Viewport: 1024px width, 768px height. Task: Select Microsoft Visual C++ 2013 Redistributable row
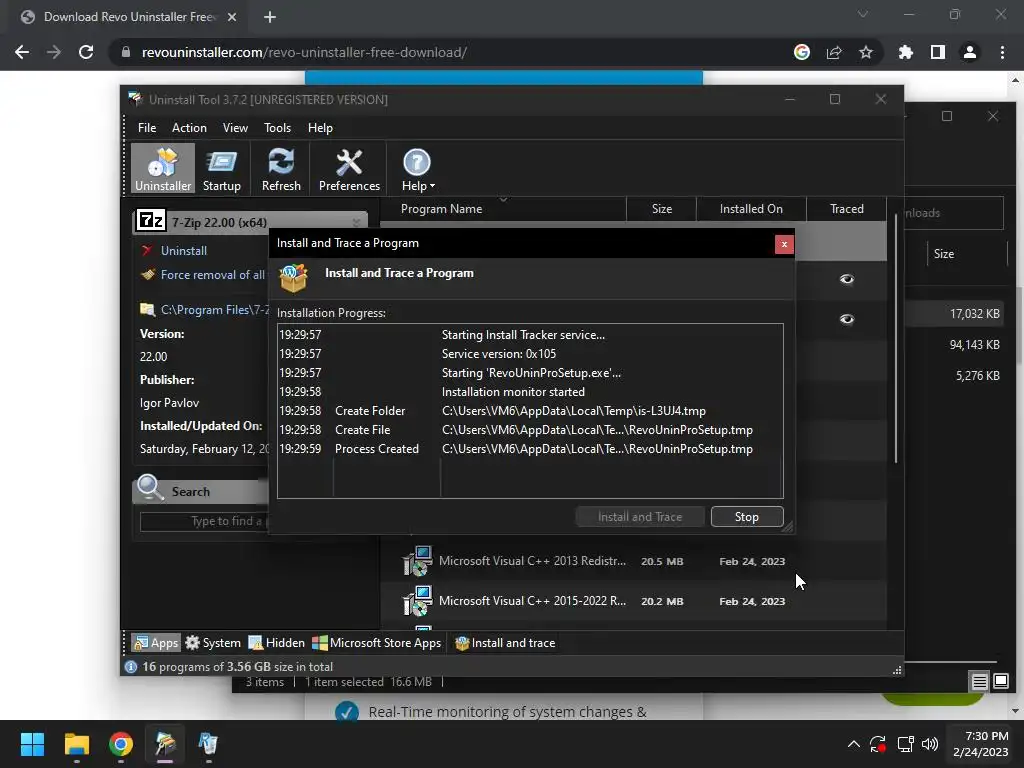633,561
